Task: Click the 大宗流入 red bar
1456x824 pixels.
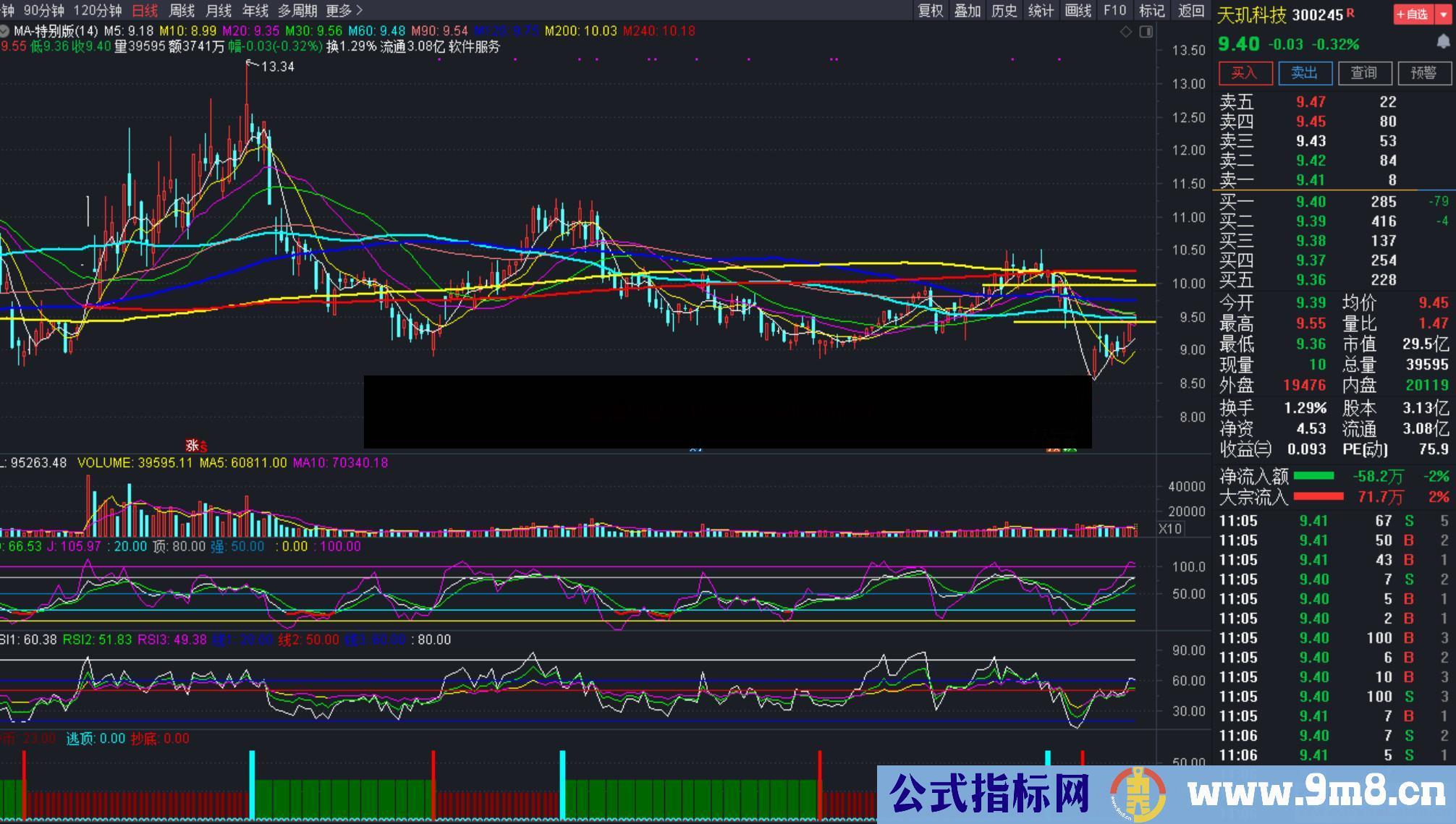Action: point(1318,496)
